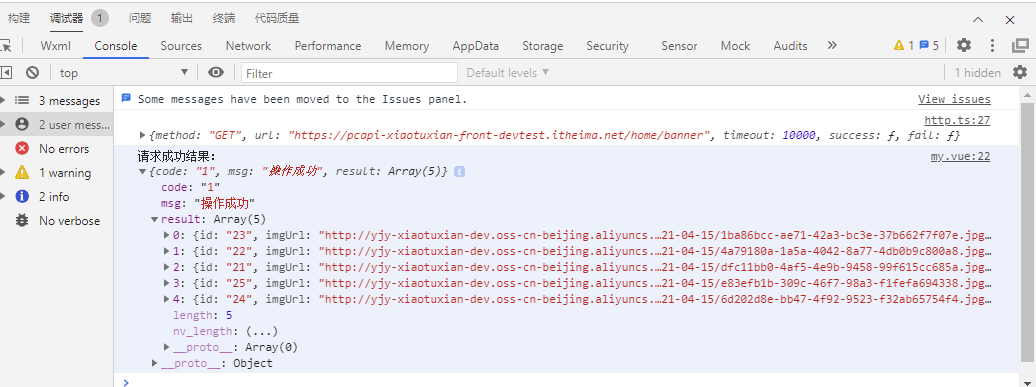Click the View issues link

click(954, 99)
